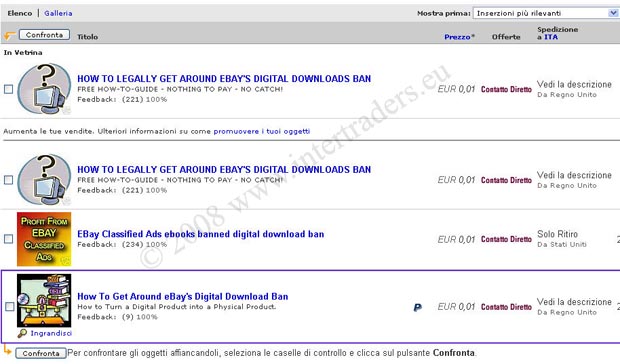Follow promuovere i tuoi oggetti link

[x=262, y=131]
